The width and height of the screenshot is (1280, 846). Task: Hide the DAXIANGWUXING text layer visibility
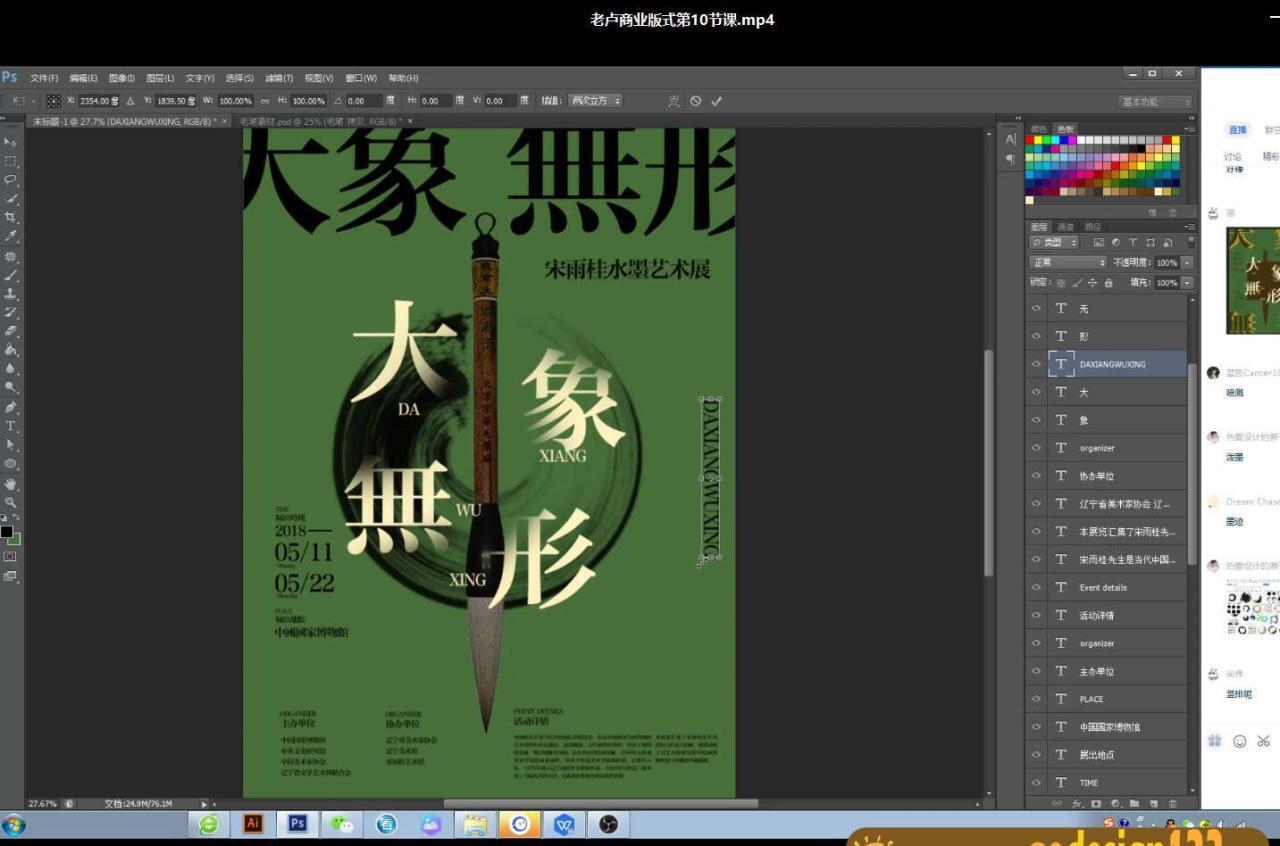(1036, 364)
